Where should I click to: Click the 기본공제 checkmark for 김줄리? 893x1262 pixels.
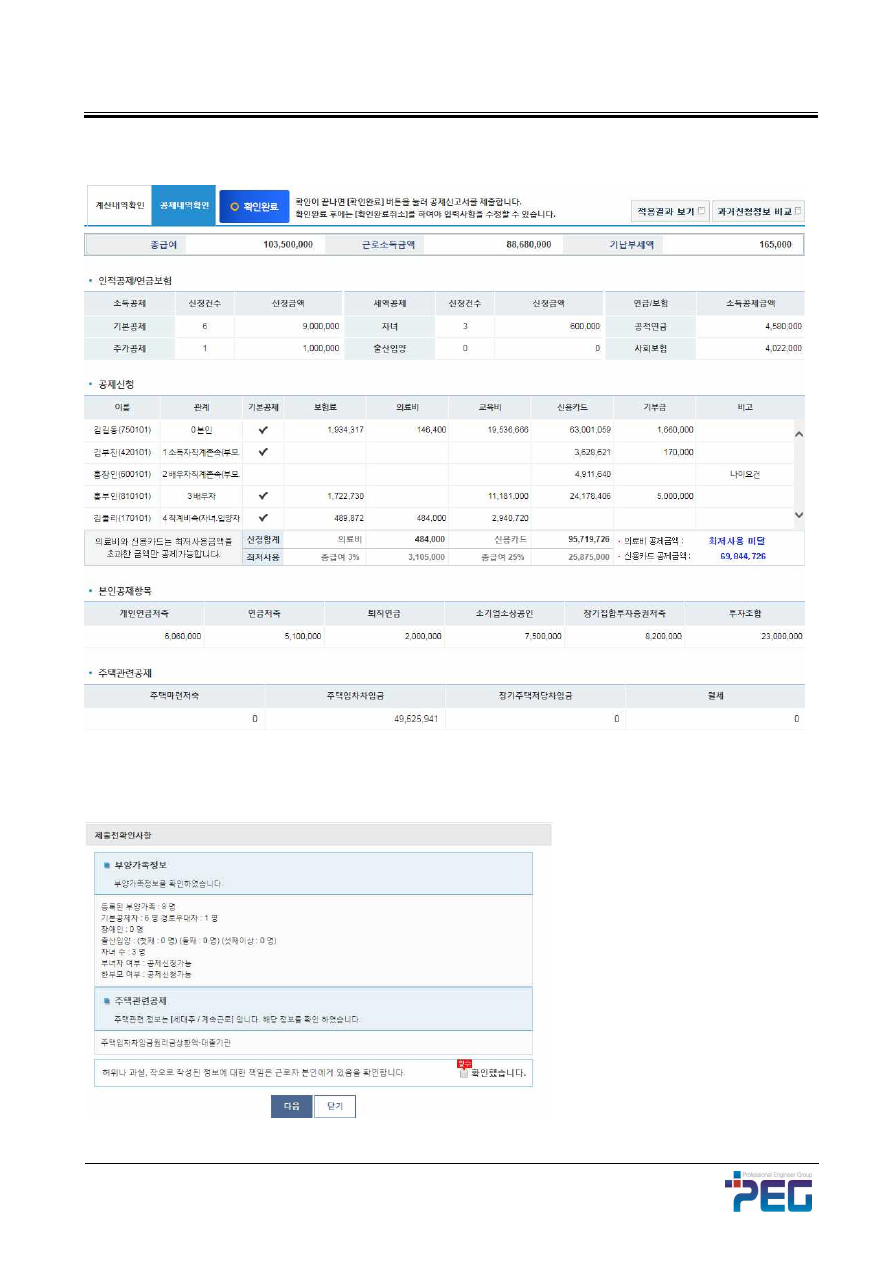[264, 517]
